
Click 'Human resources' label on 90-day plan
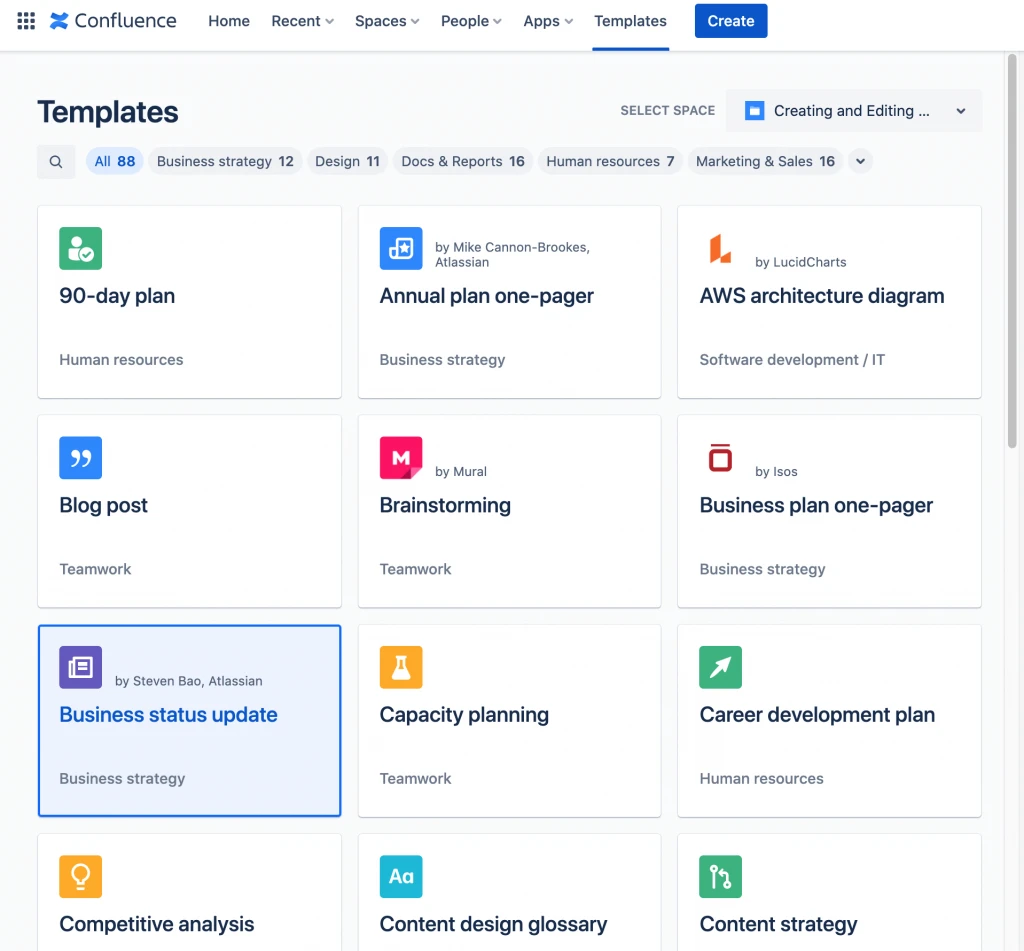tap(121, 360)
